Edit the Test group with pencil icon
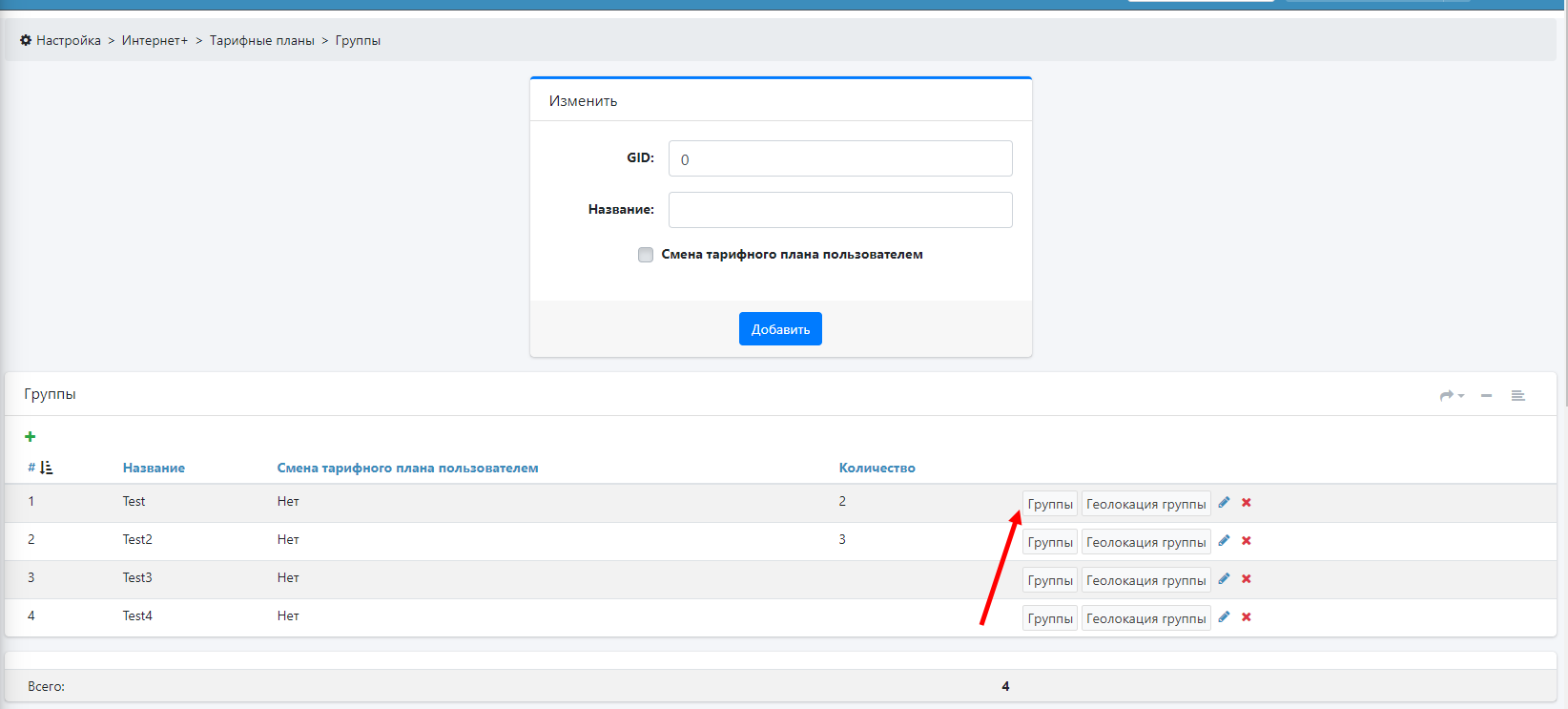Viewport: 1568px width, 709px height. pos(1224,503)
